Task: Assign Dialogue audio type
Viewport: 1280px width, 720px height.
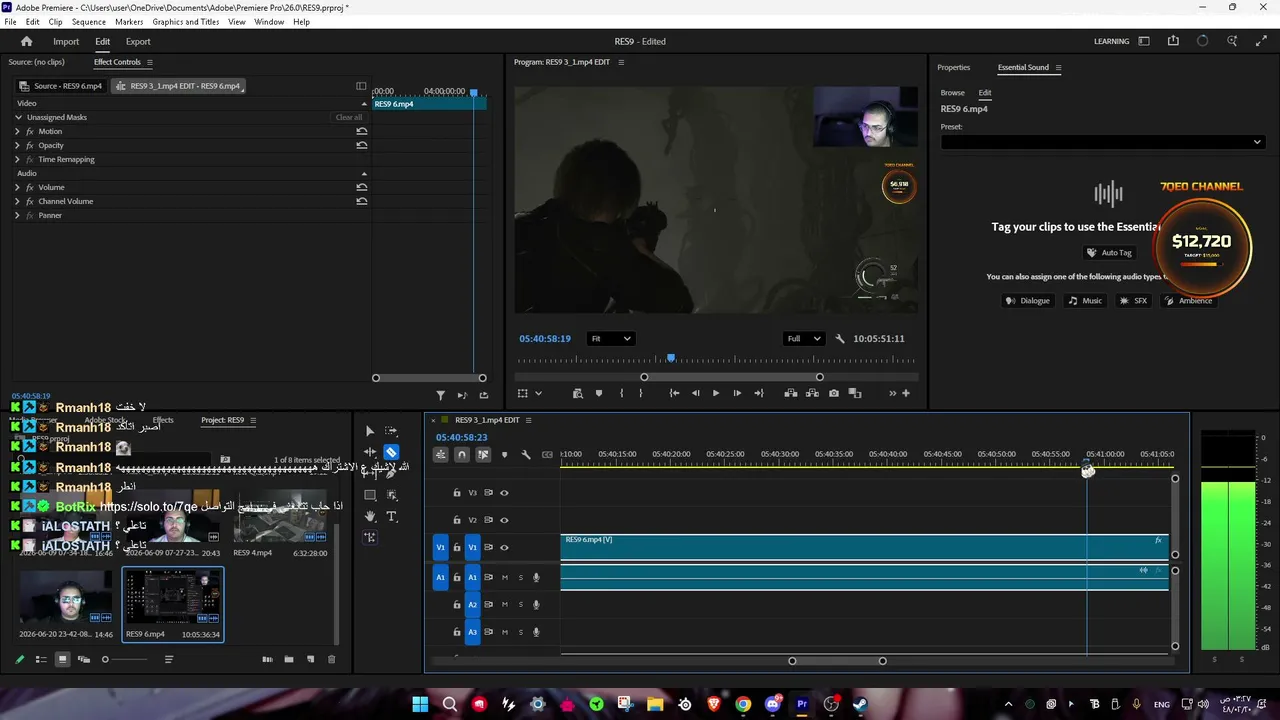Action: pyautogui.click(x=1028, y=301)
